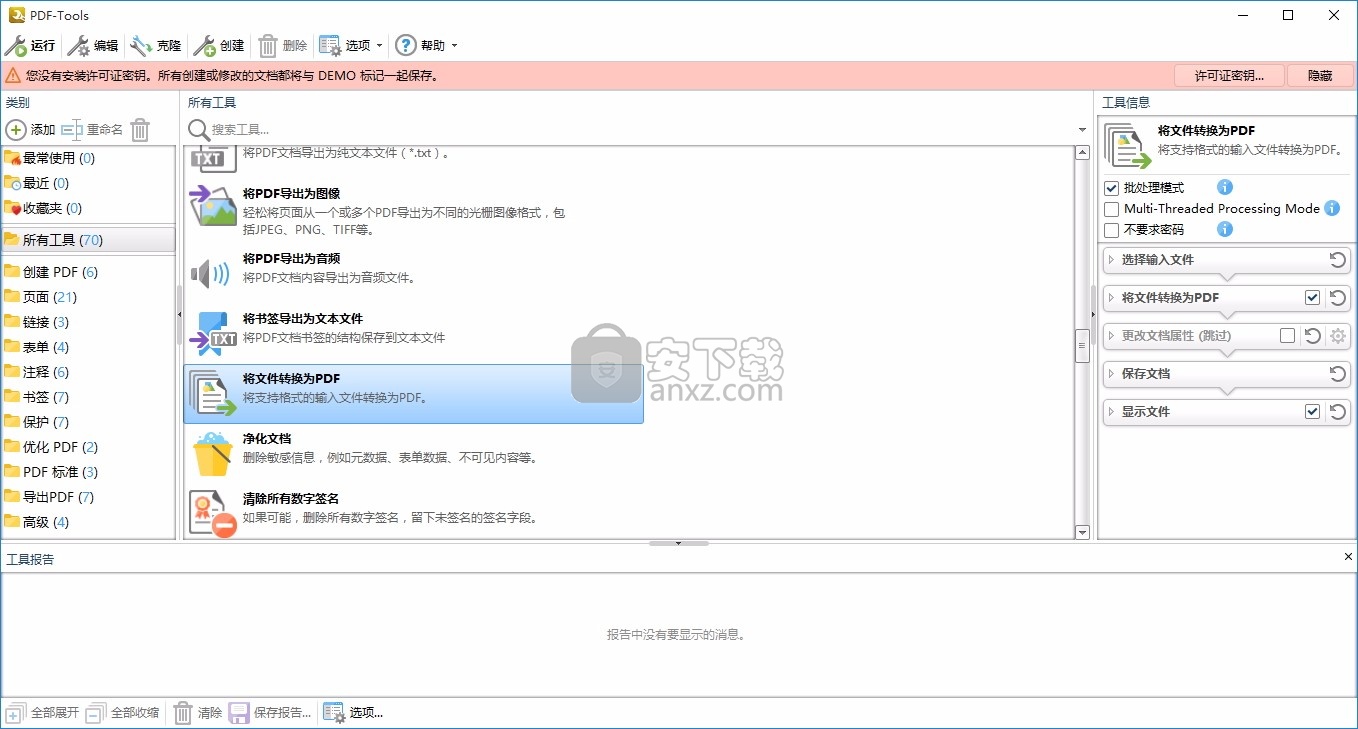Click the 清除 trash icon in report bar

183,713
